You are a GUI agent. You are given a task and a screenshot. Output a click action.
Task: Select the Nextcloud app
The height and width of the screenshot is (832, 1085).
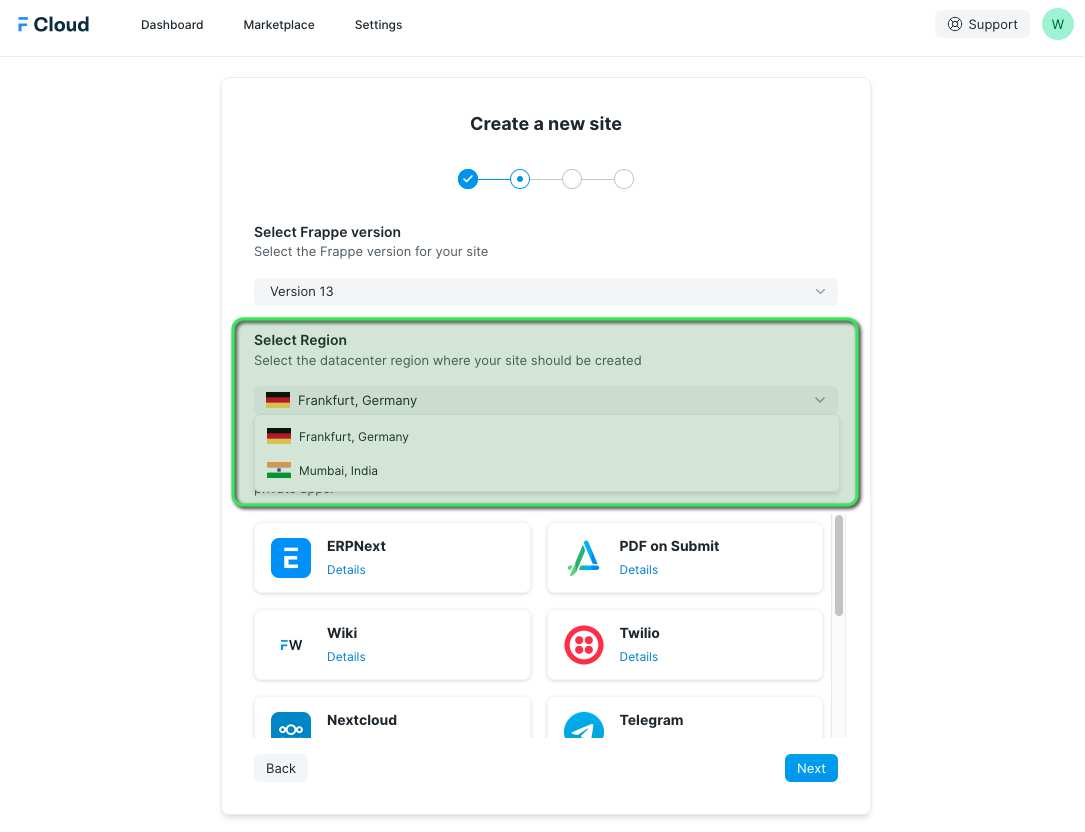392,718
